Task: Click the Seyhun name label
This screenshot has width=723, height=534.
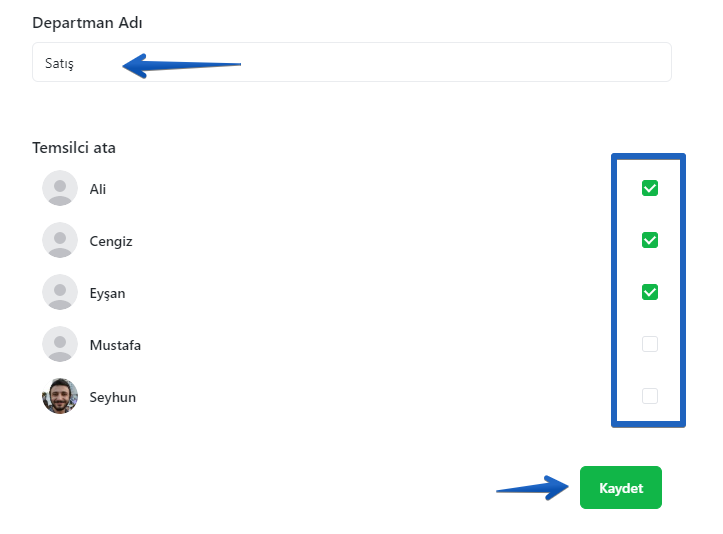Action: coord(113,398)
